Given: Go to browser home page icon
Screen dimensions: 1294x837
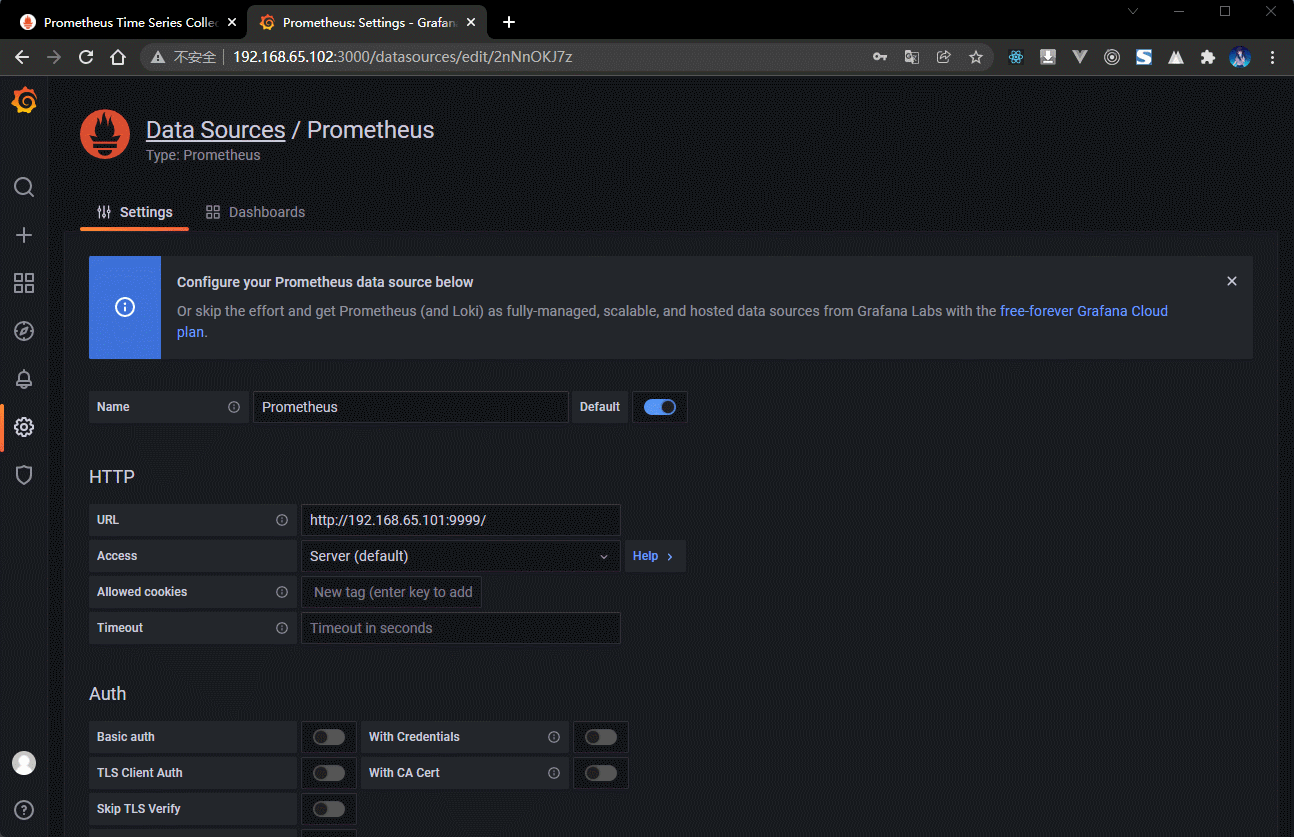Looking at the screenshot, I should coord(118,57).
